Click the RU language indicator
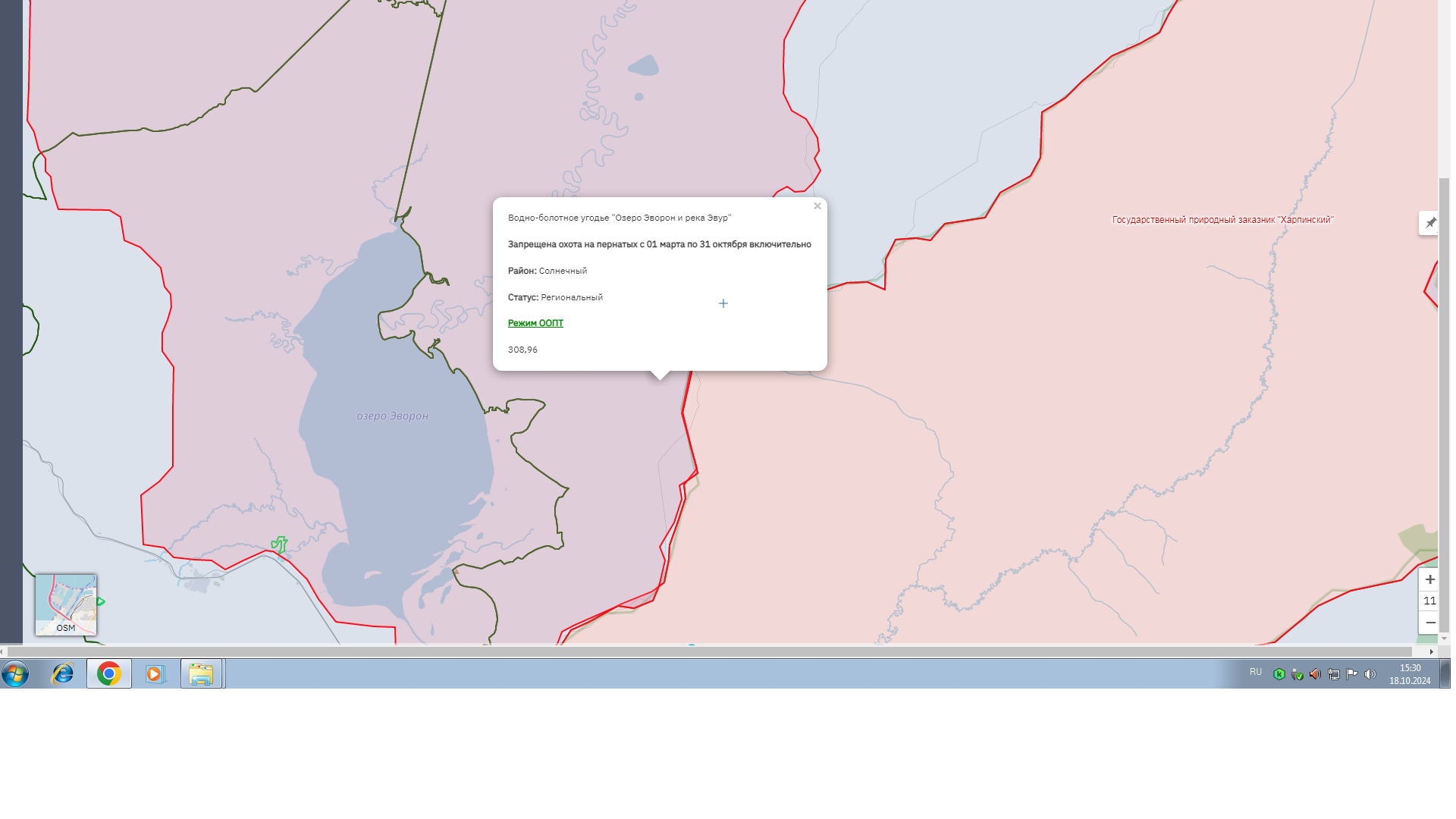The image size is (1456, 819). (1256, 672)
